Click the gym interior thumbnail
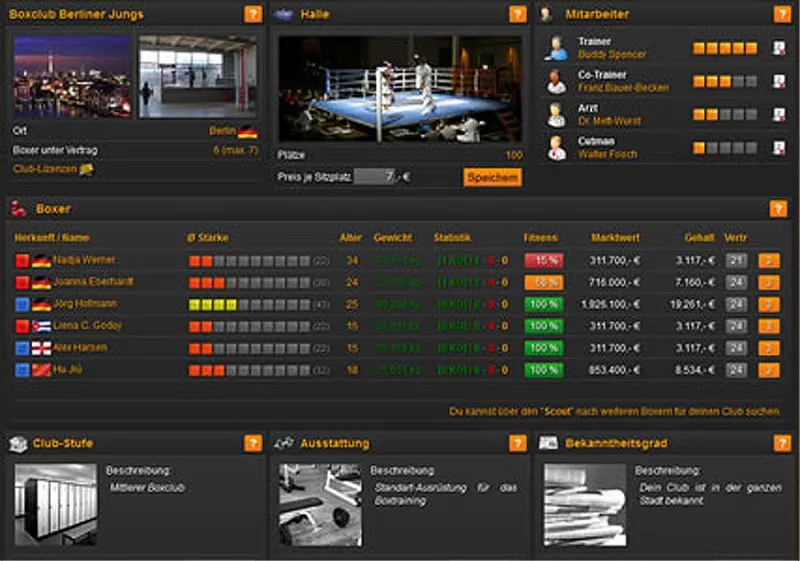The width and height of the screenshot is (800, 561). point(198,76)
